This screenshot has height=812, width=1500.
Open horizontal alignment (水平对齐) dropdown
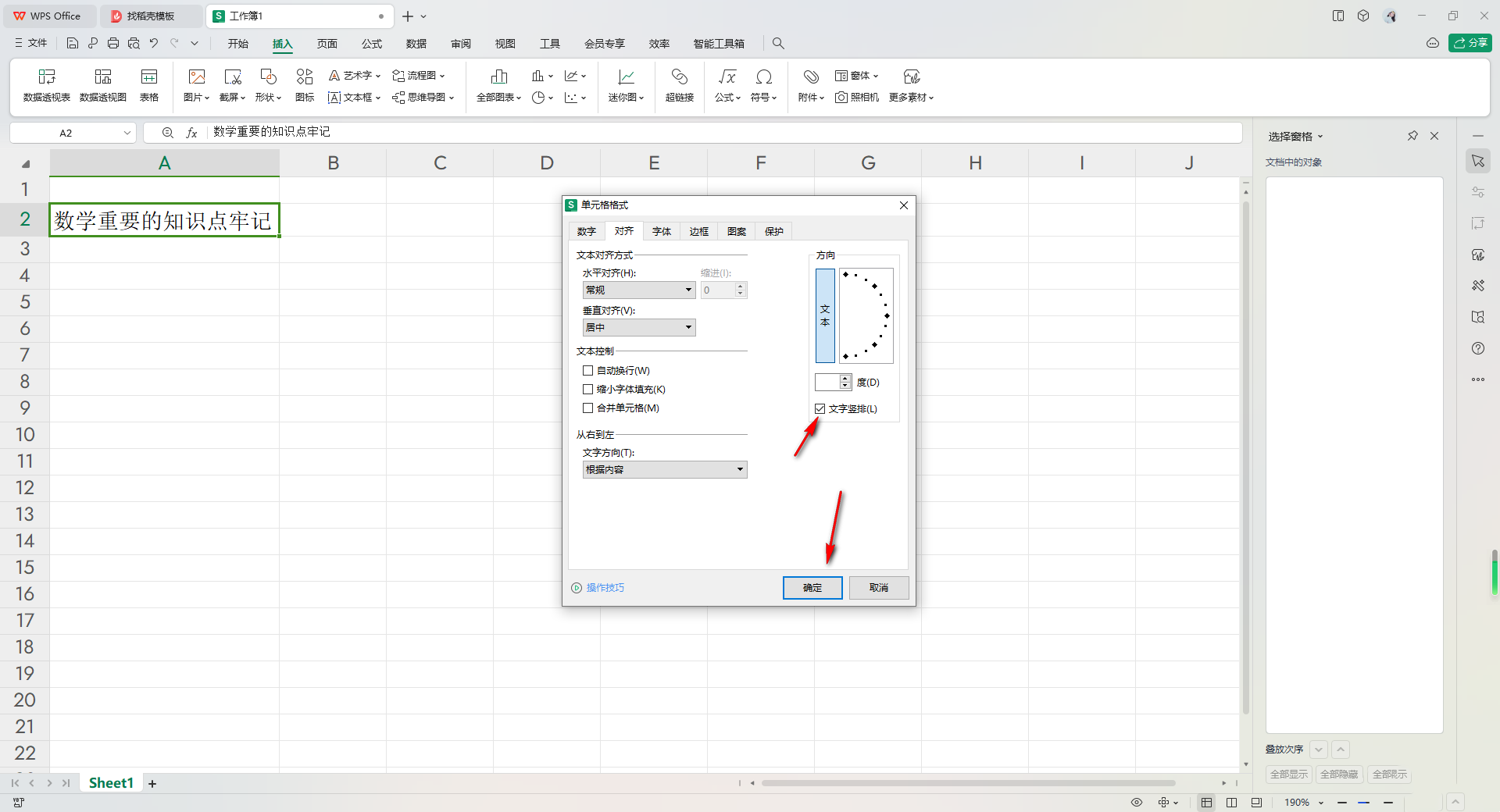click(x=639, y=290)
